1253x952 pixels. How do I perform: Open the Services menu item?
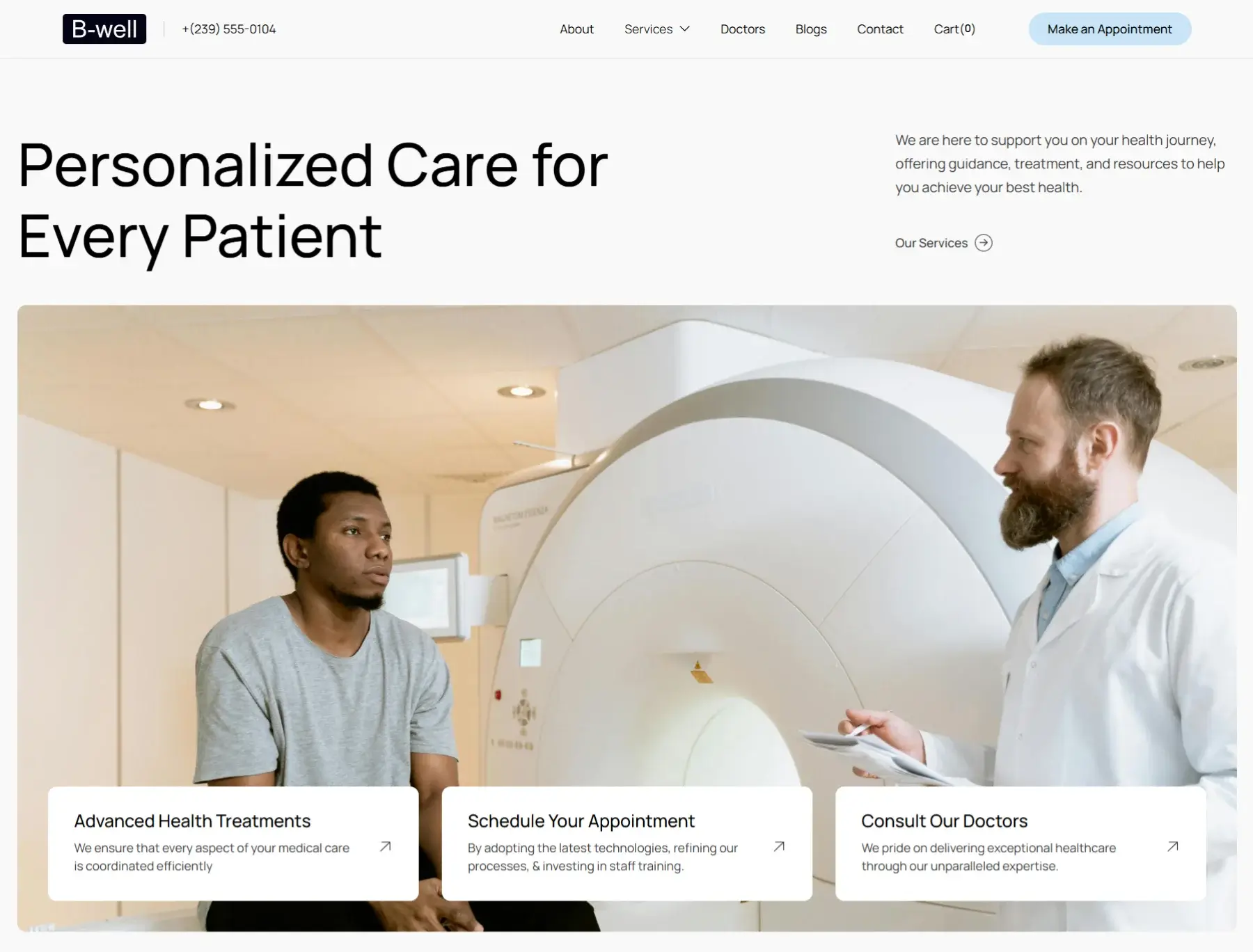pyautogui.click(x=648, y=29)
